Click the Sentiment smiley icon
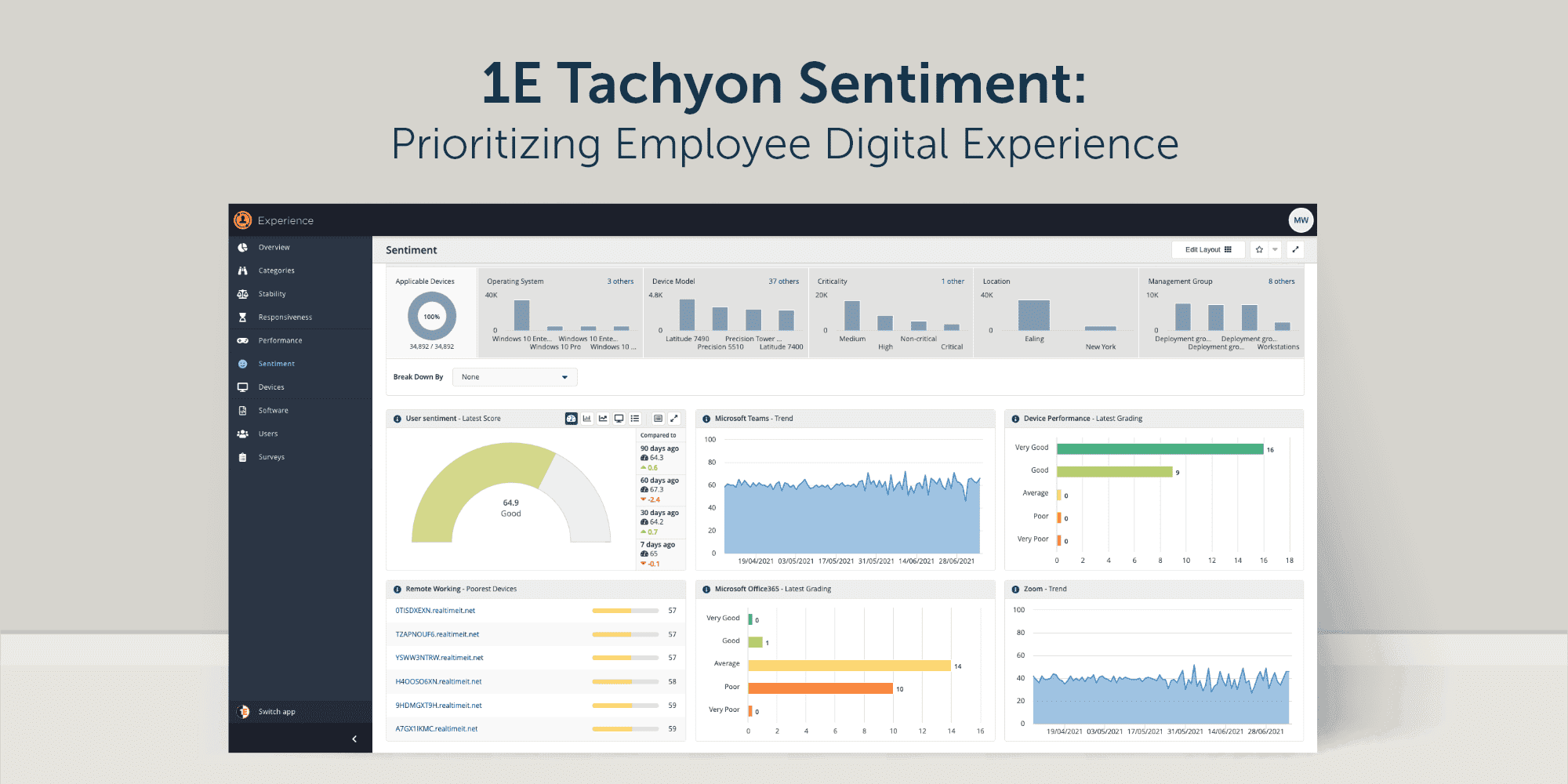 click(242, 364)
